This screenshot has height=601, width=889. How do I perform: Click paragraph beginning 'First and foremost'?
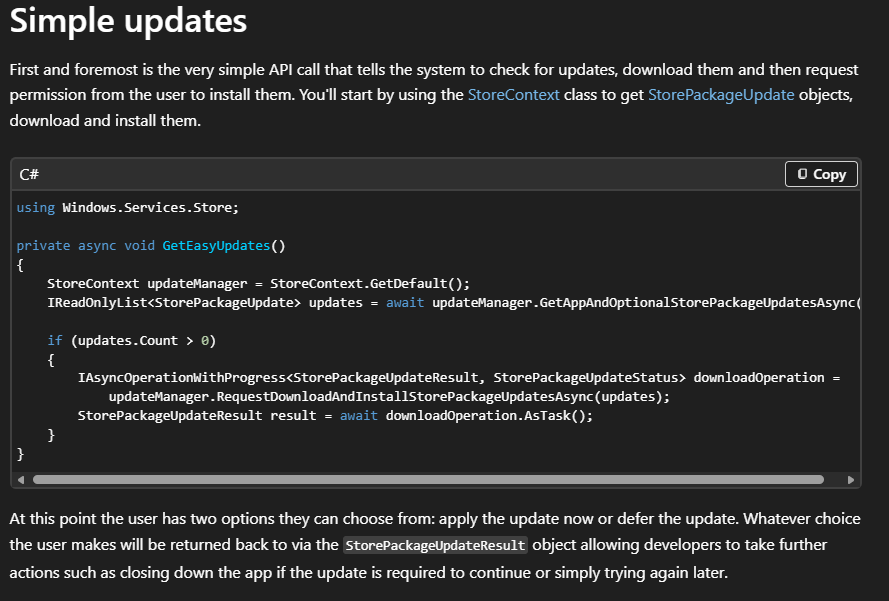pos(434,95)
